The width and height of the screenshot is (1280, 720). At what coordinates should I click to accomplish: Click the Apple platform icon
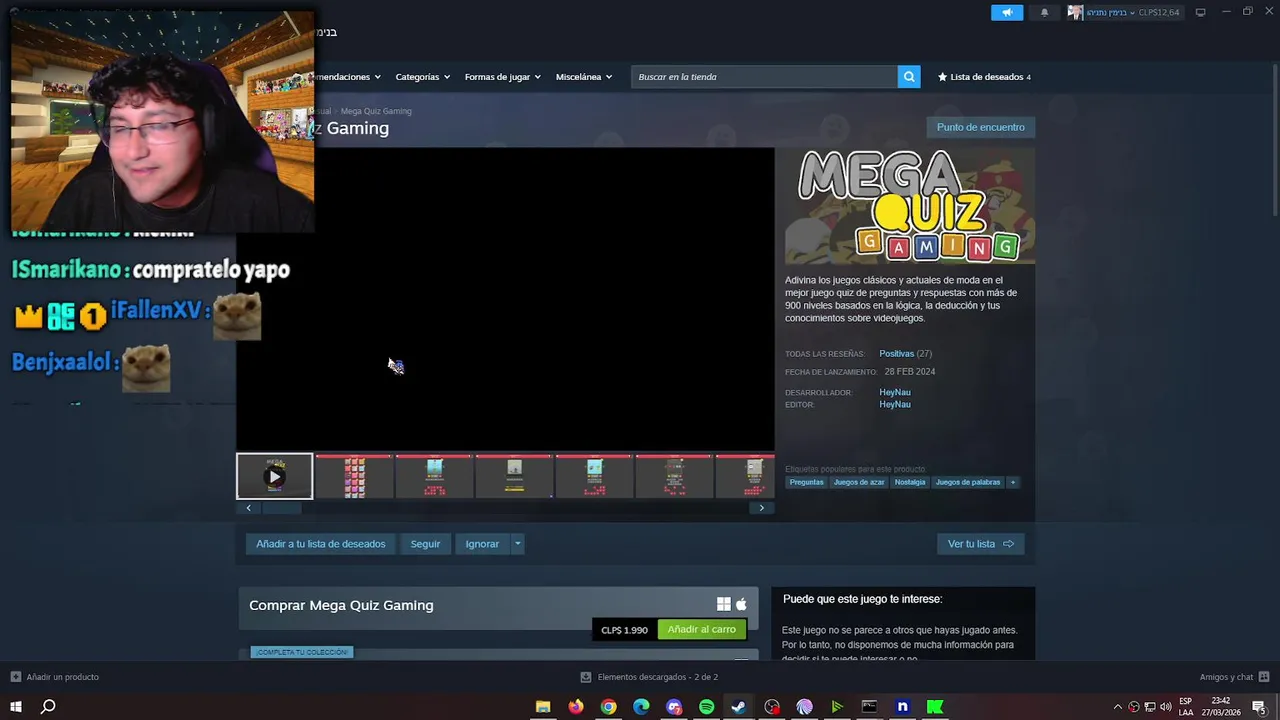[x=741, y=604]
